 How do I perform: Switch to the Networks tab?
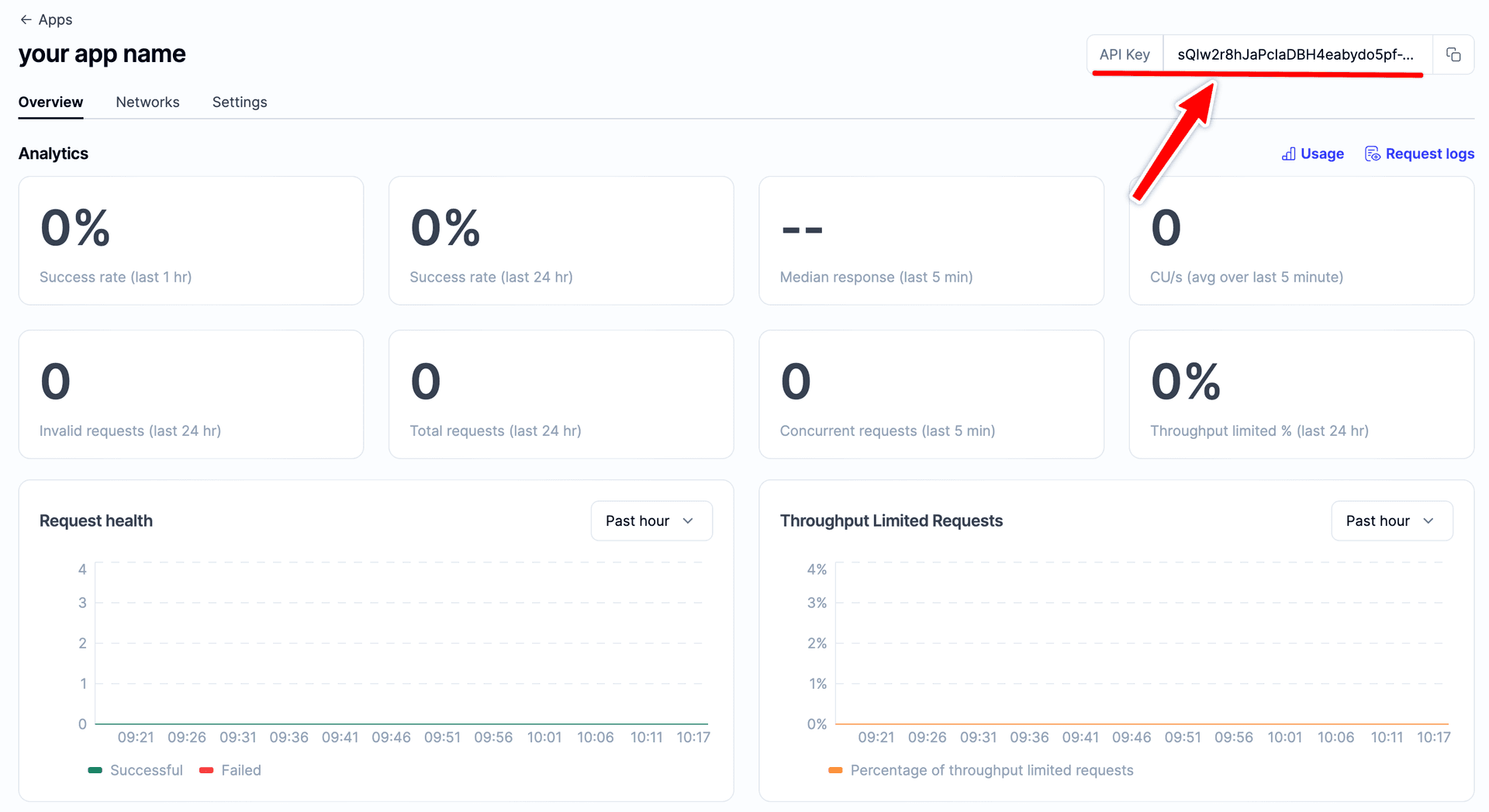(147, 102)
